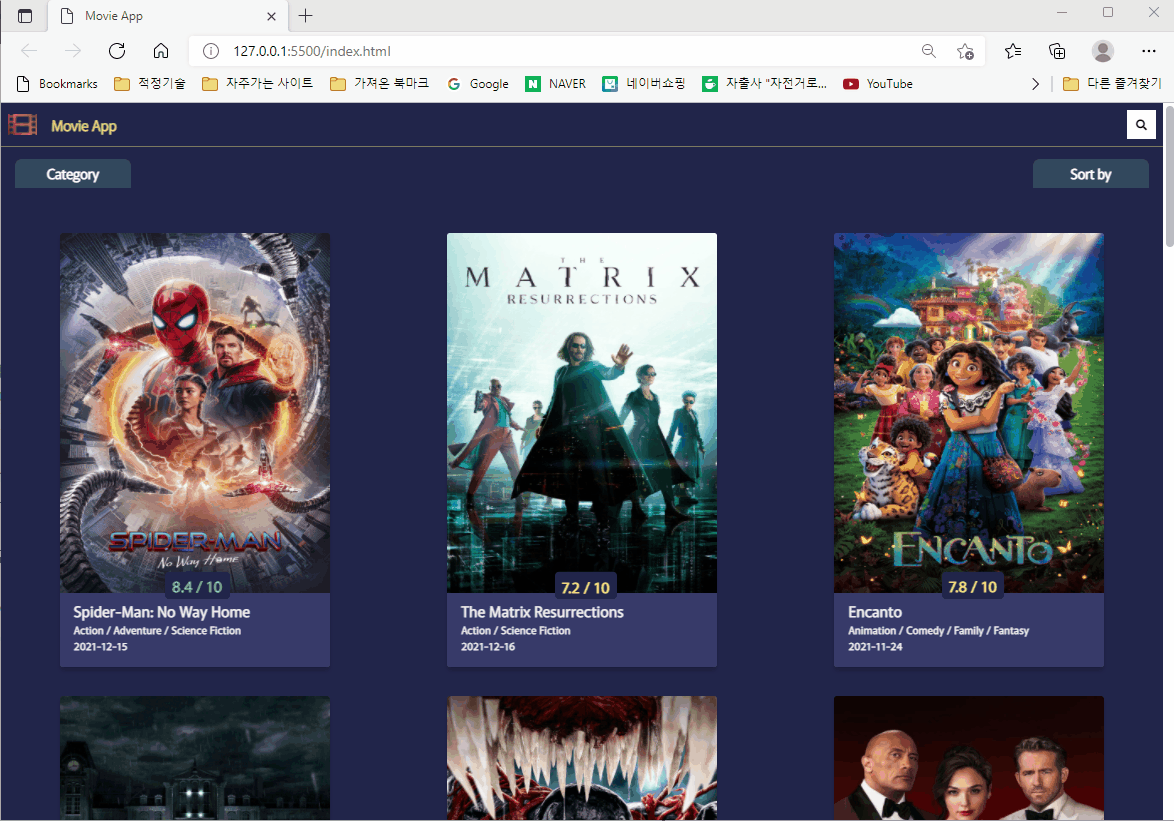This screenshot has width=1174, height=821.
Task: Open the Bookmarks favorites bar item
Action: tap(57, 84)
